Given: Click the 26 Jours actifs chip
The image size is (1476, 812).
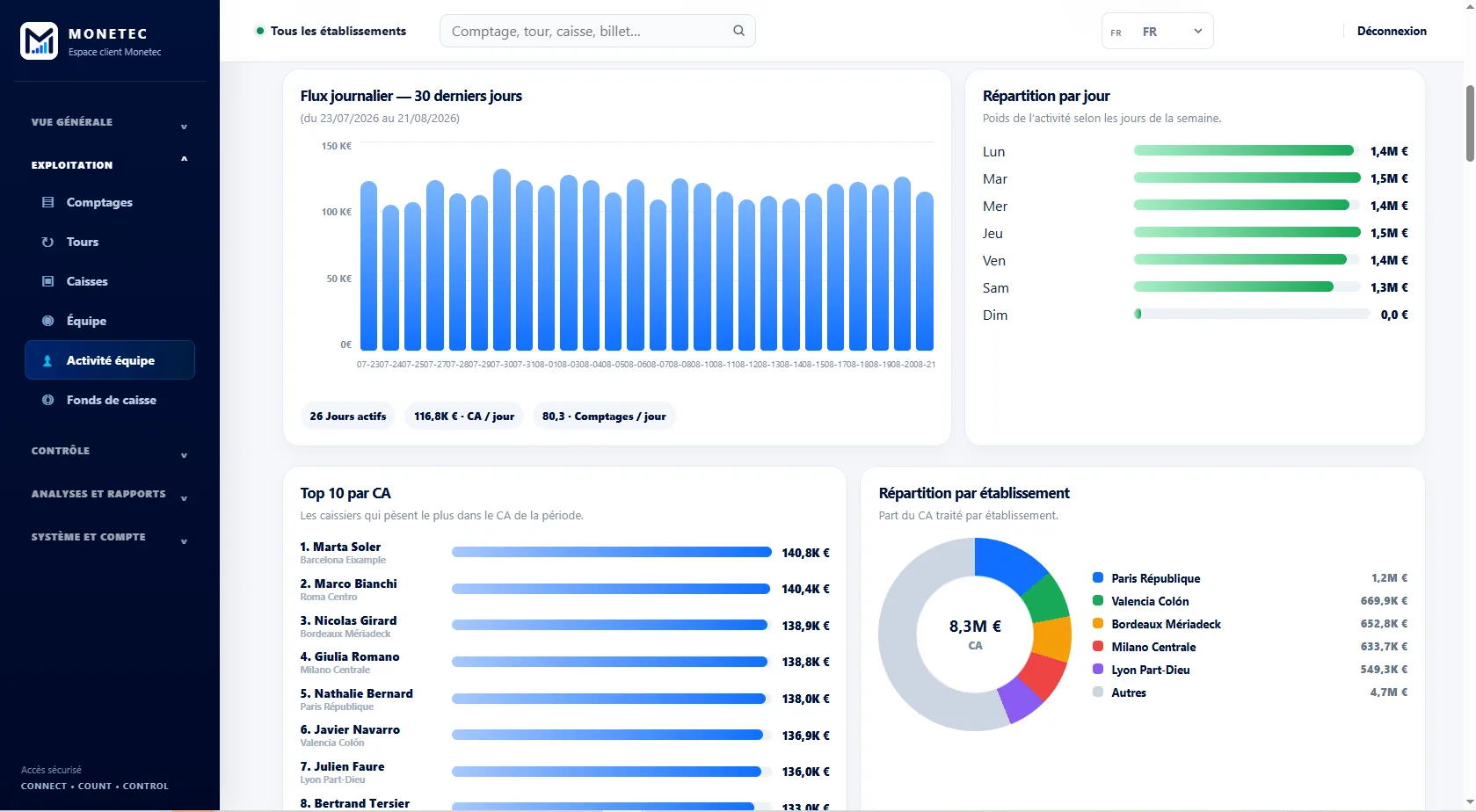Looking at the screenshot, I should (348, 417).
